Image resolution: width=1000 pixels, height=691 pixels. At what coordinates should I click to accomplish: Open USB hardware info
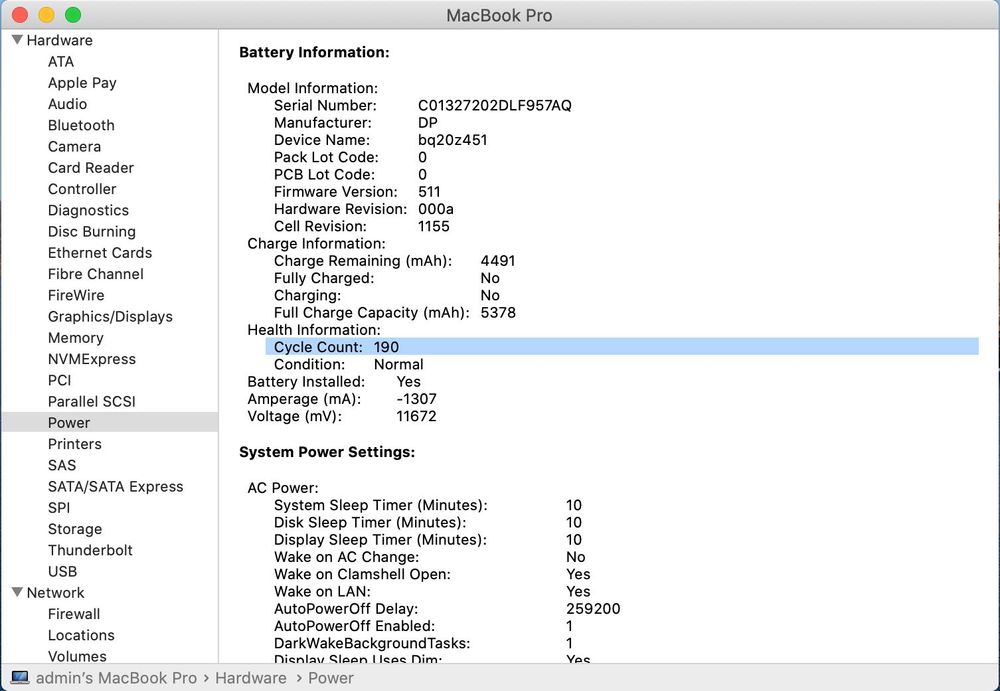coord(62,572)
